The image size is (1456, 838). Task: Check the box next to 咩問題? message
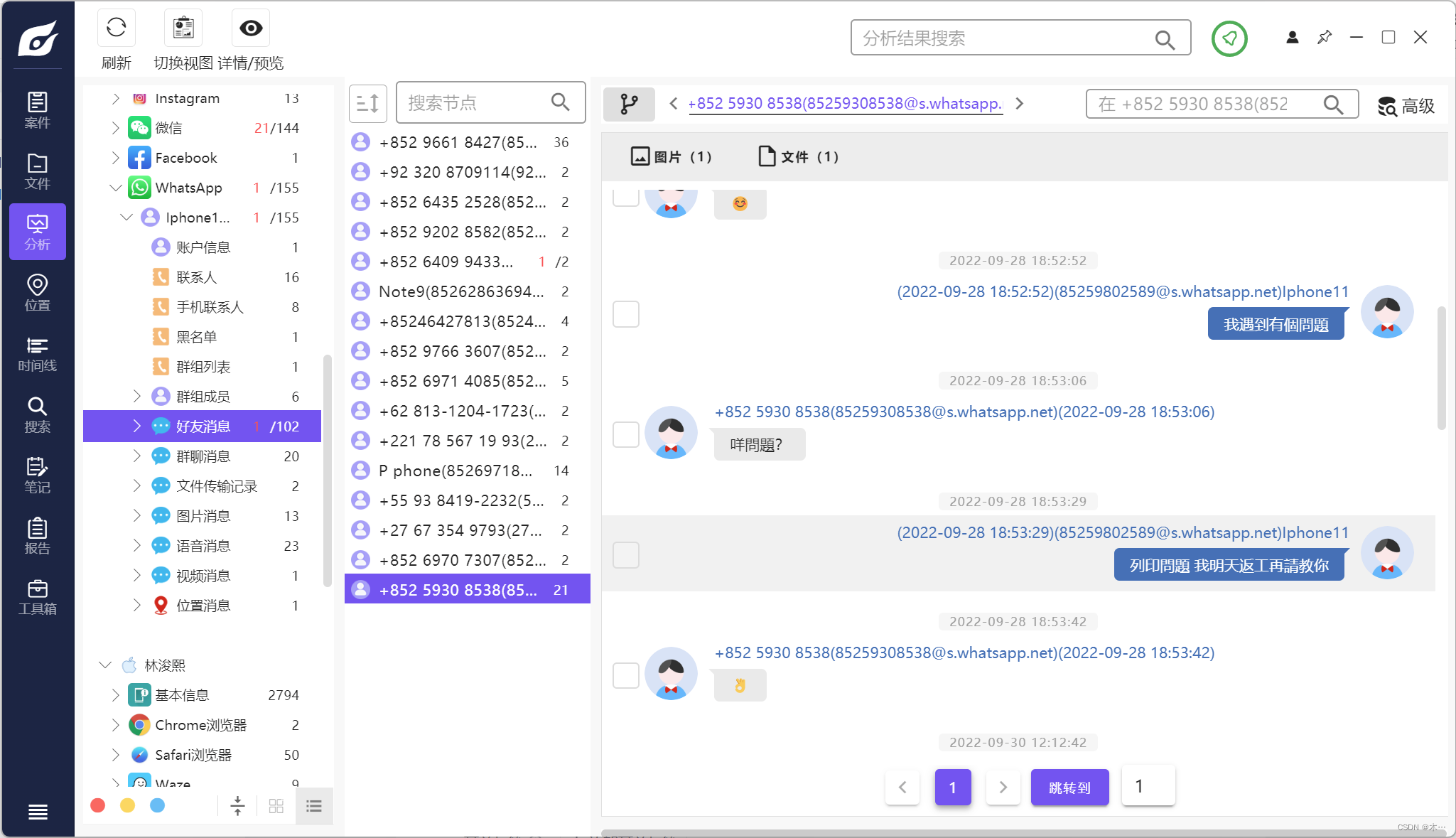(x=626, y=434)
